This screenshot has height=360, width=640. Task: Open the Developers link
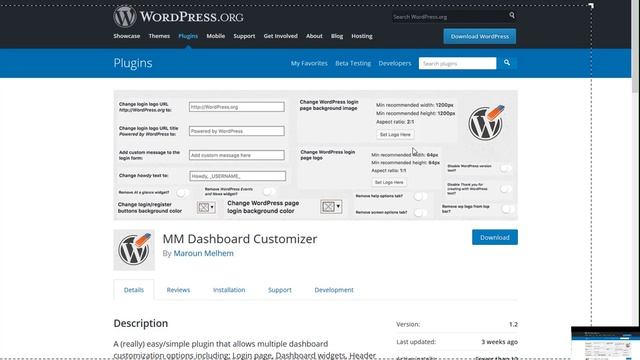coord(395,63)
